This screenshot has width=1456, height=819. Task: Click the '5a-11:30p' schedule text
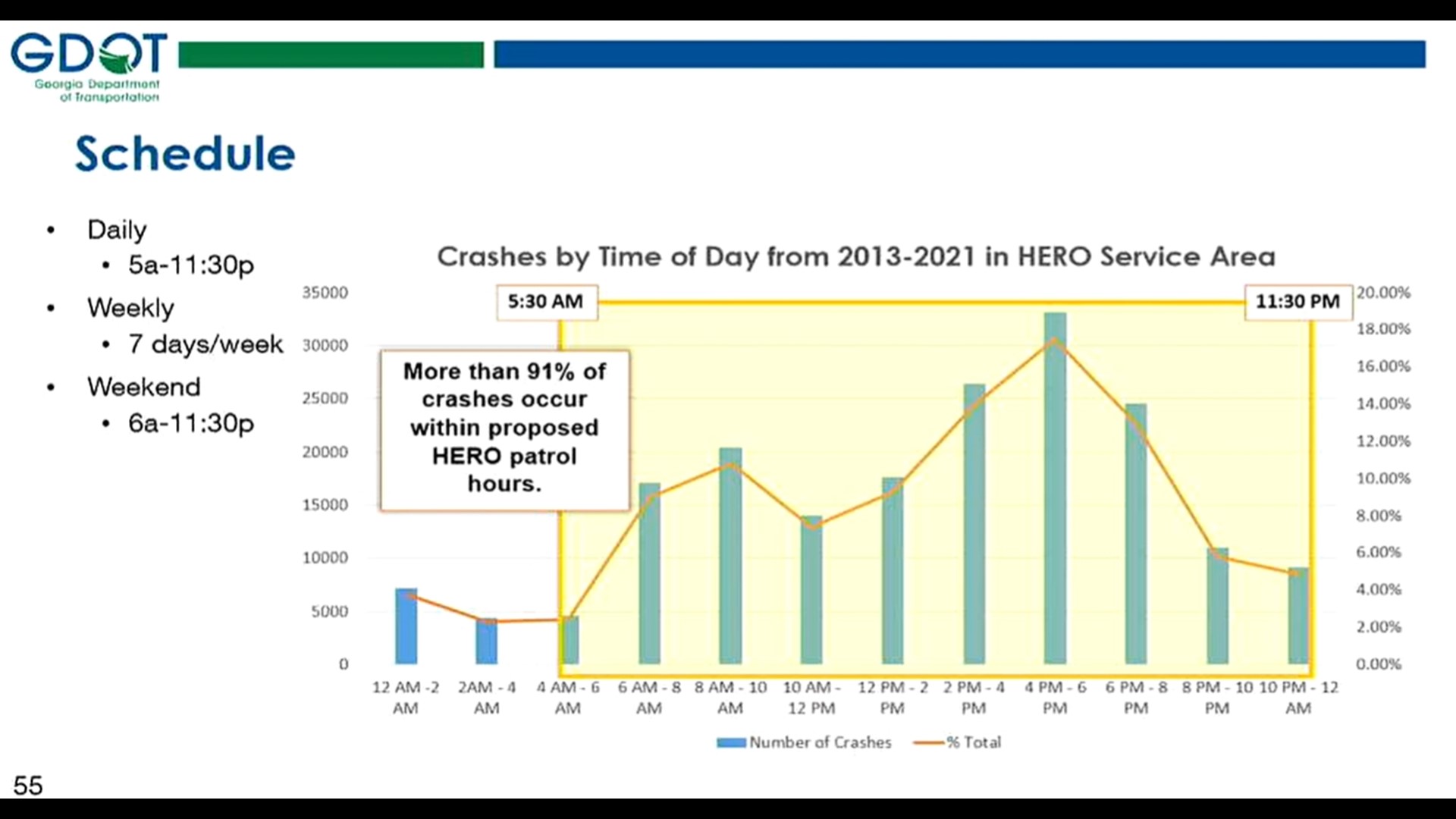tap(190, 265)
